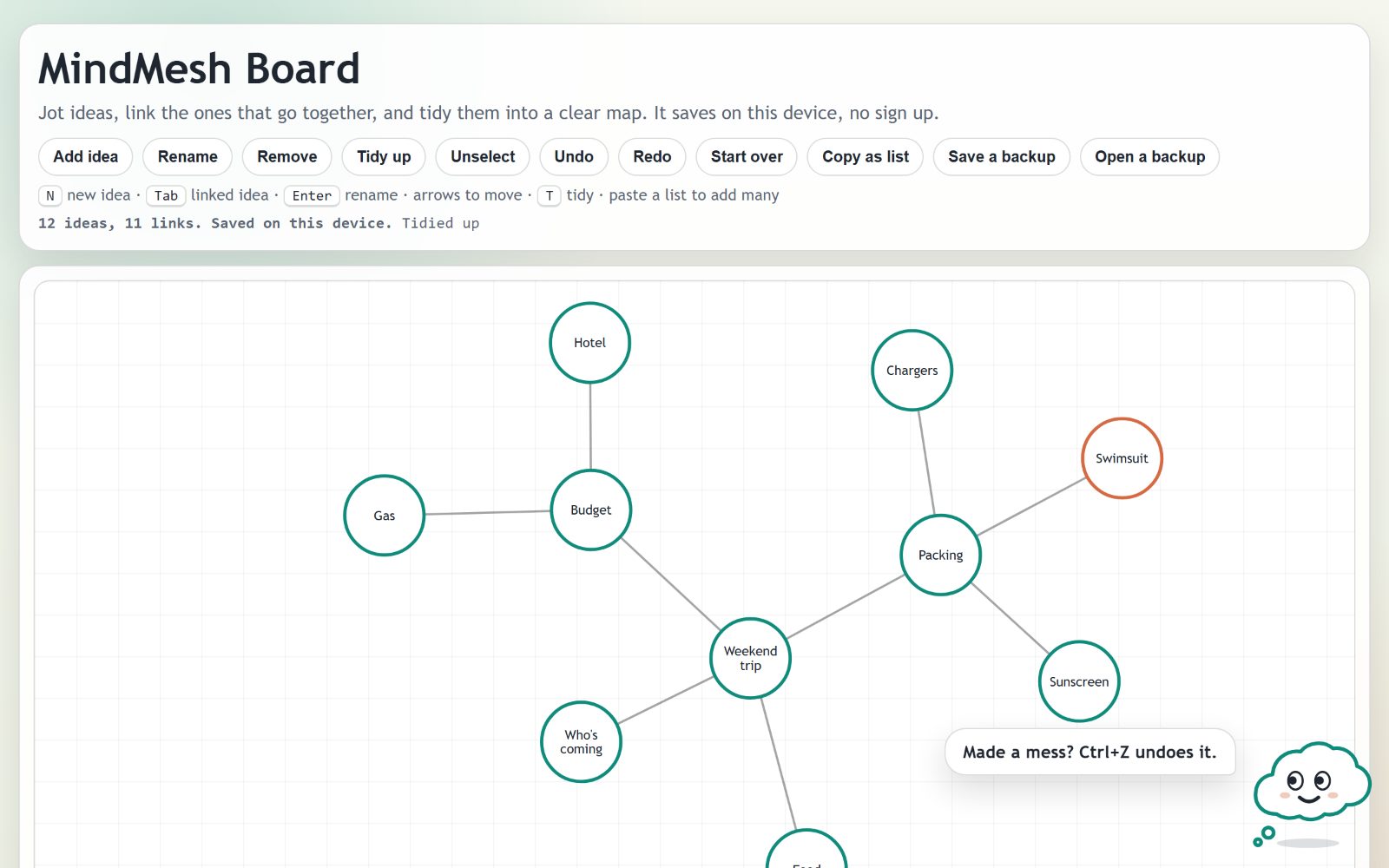Click the T key tidy hint
The image size is (1389, 868).
550,195
